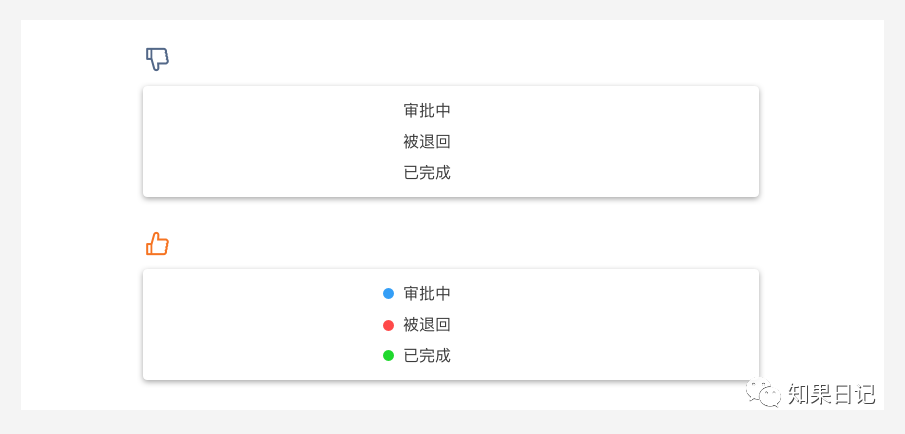Click the 果 character in the watermark
The height and width of the screenshot is (434, 905).
[821, 395]
